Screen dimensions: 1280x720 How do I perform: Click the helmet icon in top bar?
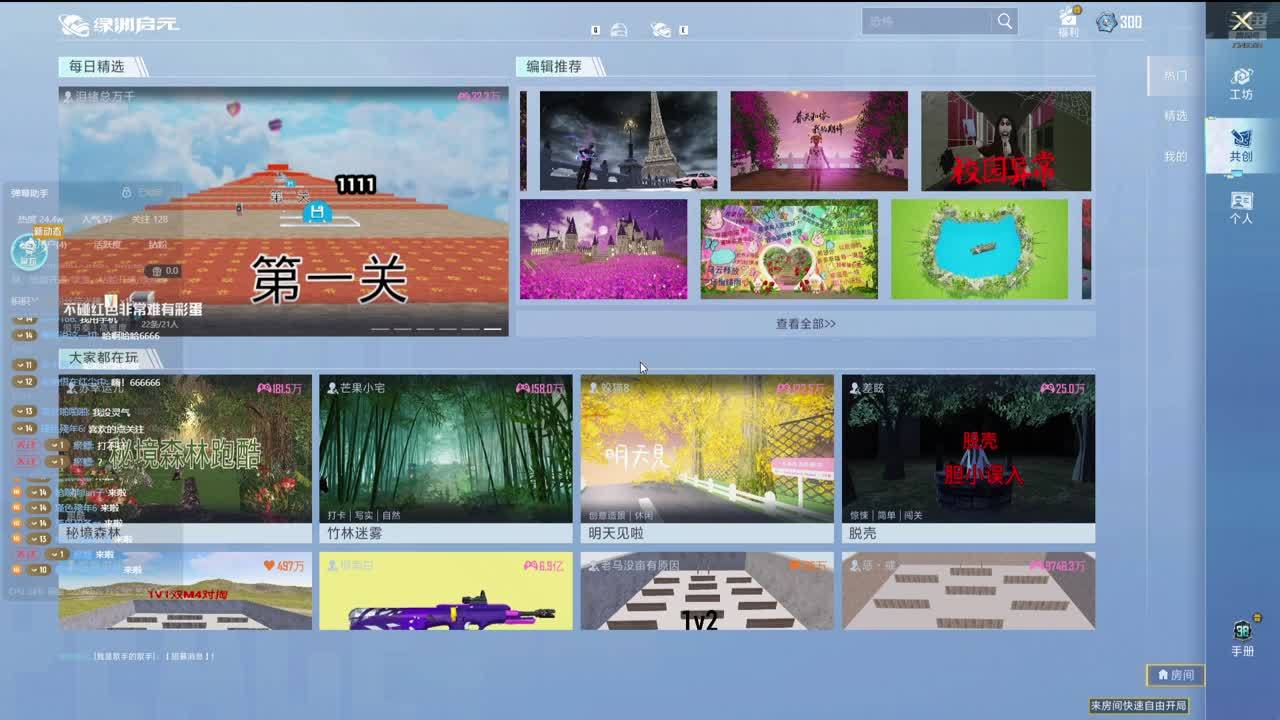coord(619,30)
